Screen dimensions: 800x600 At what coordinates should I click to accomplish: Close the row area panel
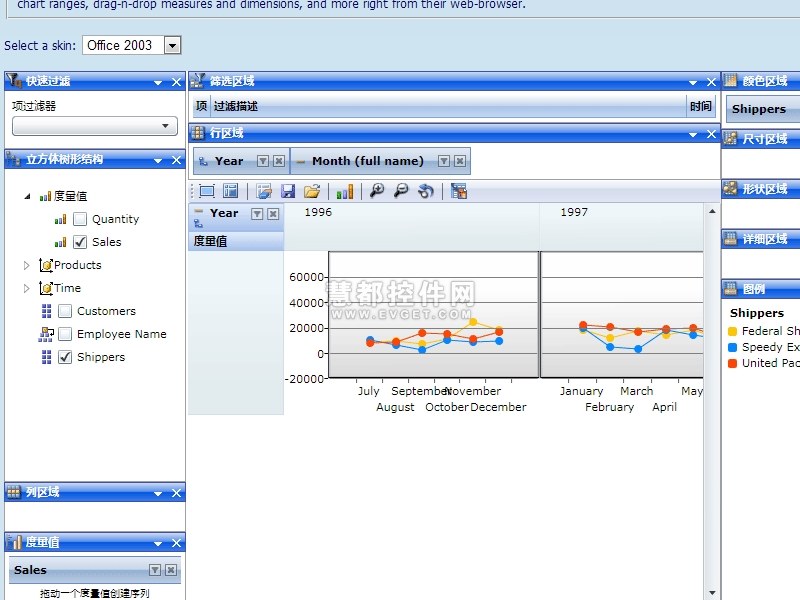[711, 134]
